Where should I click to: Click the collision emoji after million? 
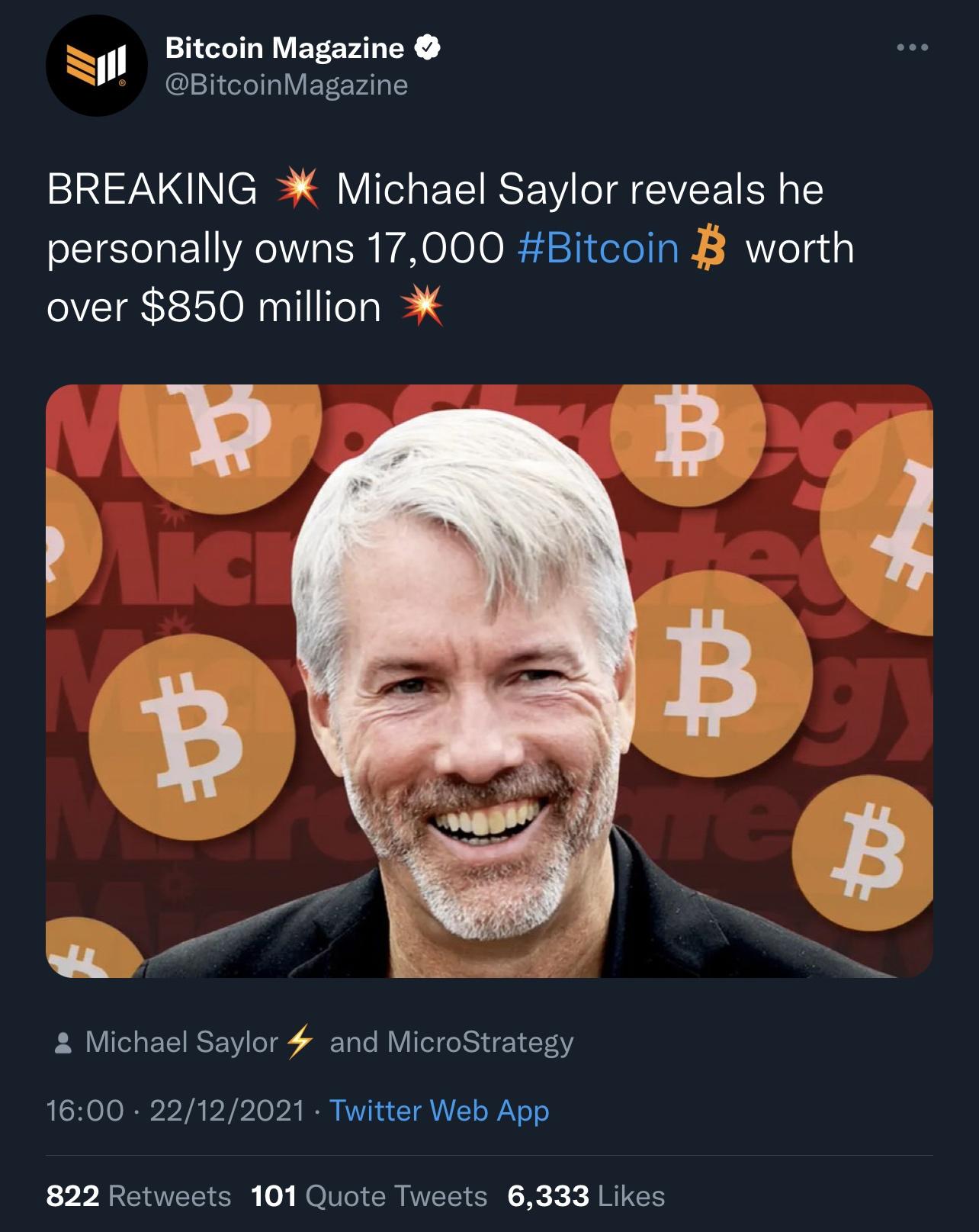(421, 307)
